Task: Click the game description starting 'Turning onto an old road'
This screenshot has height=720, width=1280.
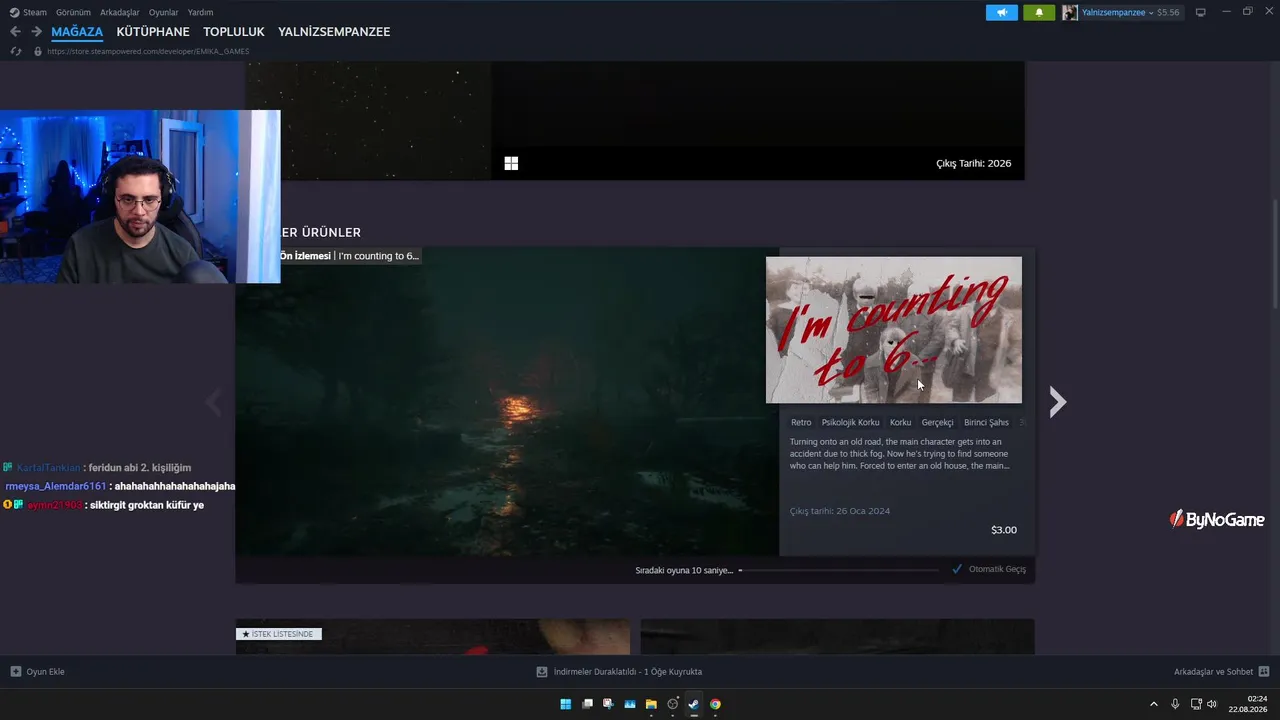Action: [900, 454]
